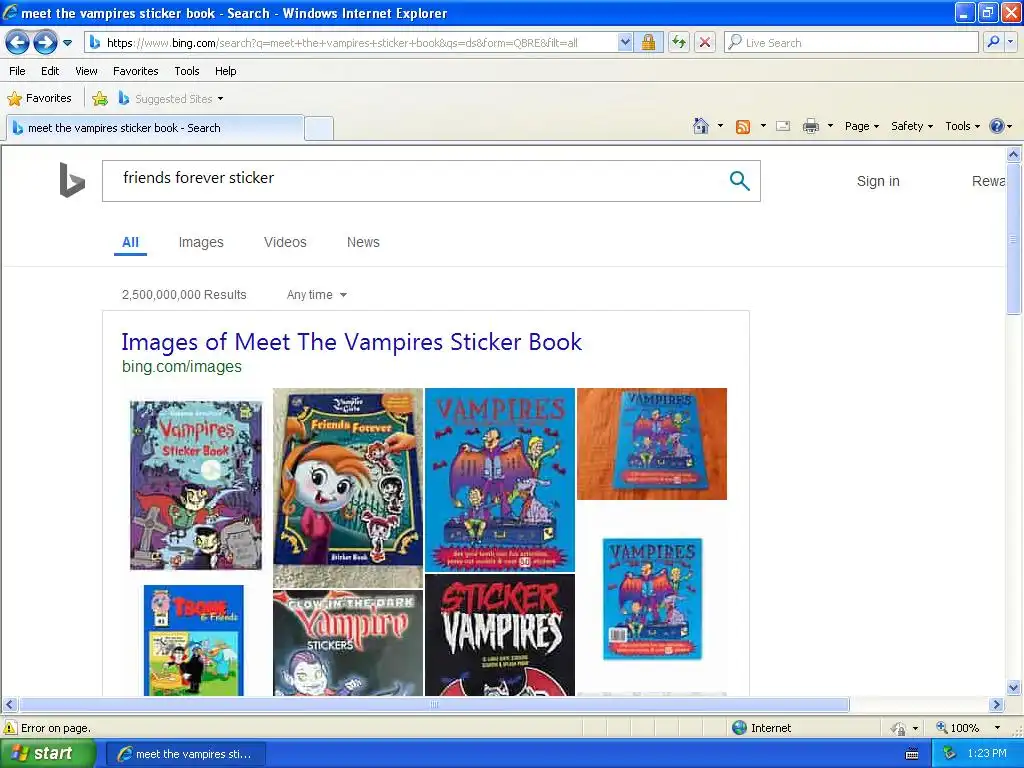Image resolution: width=1024 pixels, height=768 pixels.
Task: Open the Safety command bar menu
Action: [912, 126]
